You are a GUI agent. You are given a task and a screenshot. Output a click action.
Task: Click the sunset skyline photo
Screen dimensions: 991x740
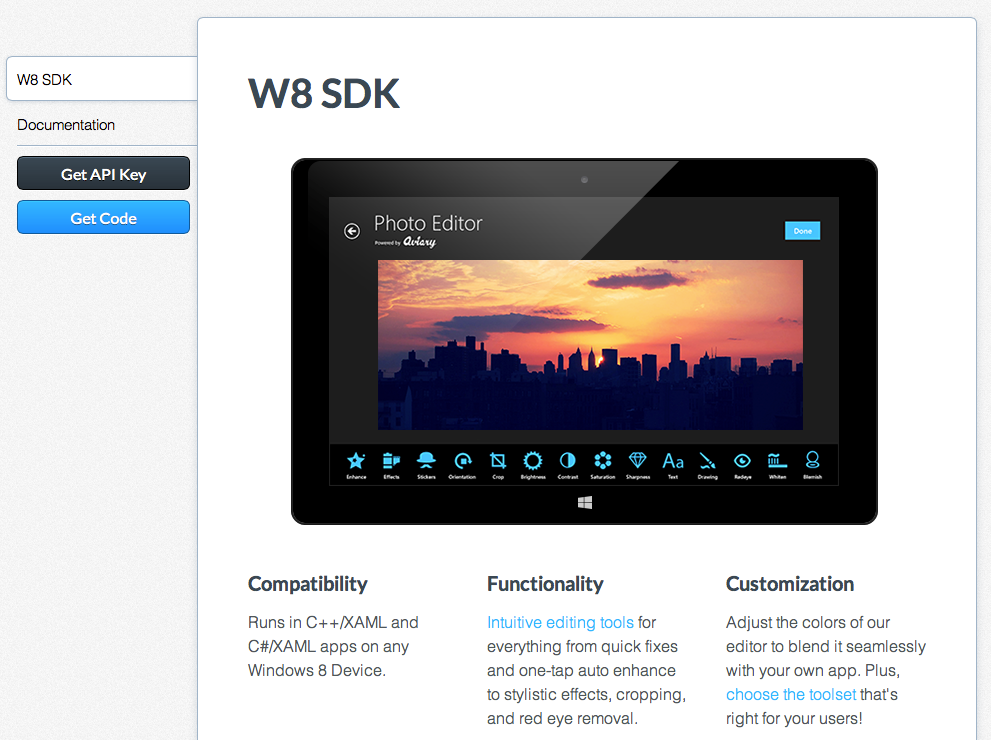point(590,345)
